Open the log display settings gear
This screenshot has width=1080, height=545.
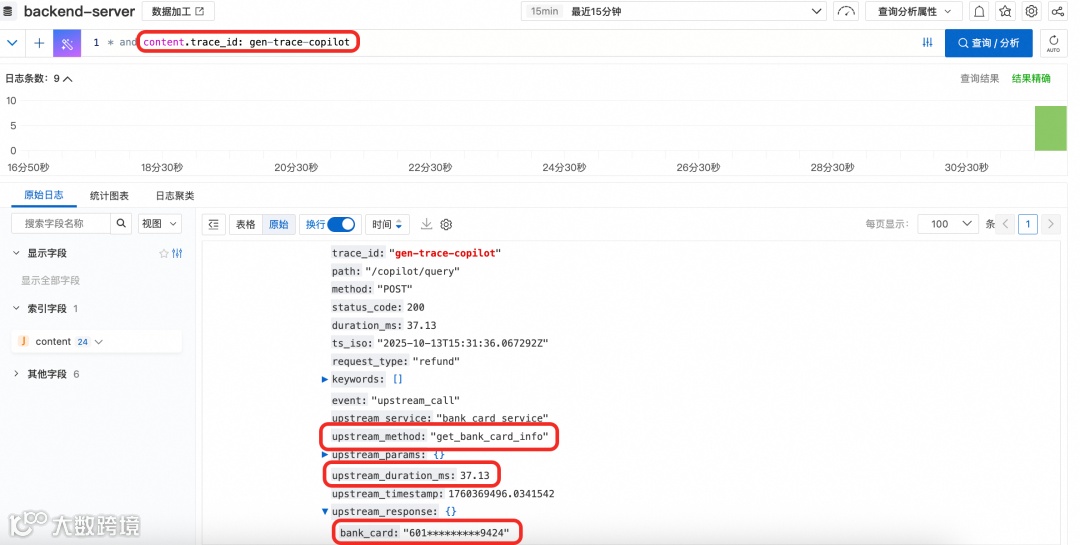[446, 225]
